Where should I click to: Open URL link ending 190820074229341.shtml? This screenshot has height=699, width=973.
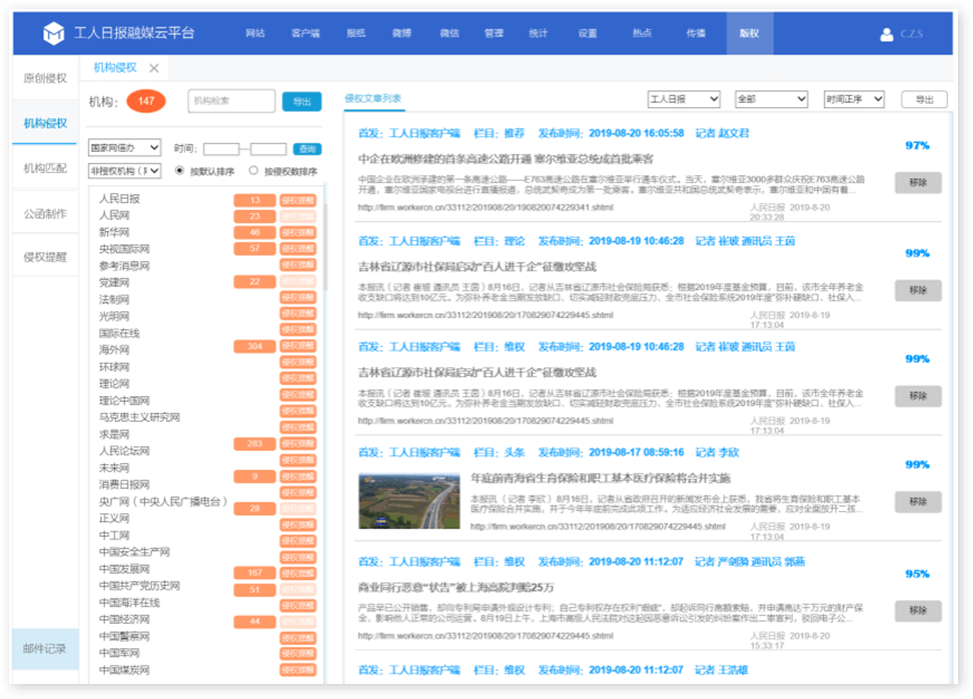coord(485,207)
